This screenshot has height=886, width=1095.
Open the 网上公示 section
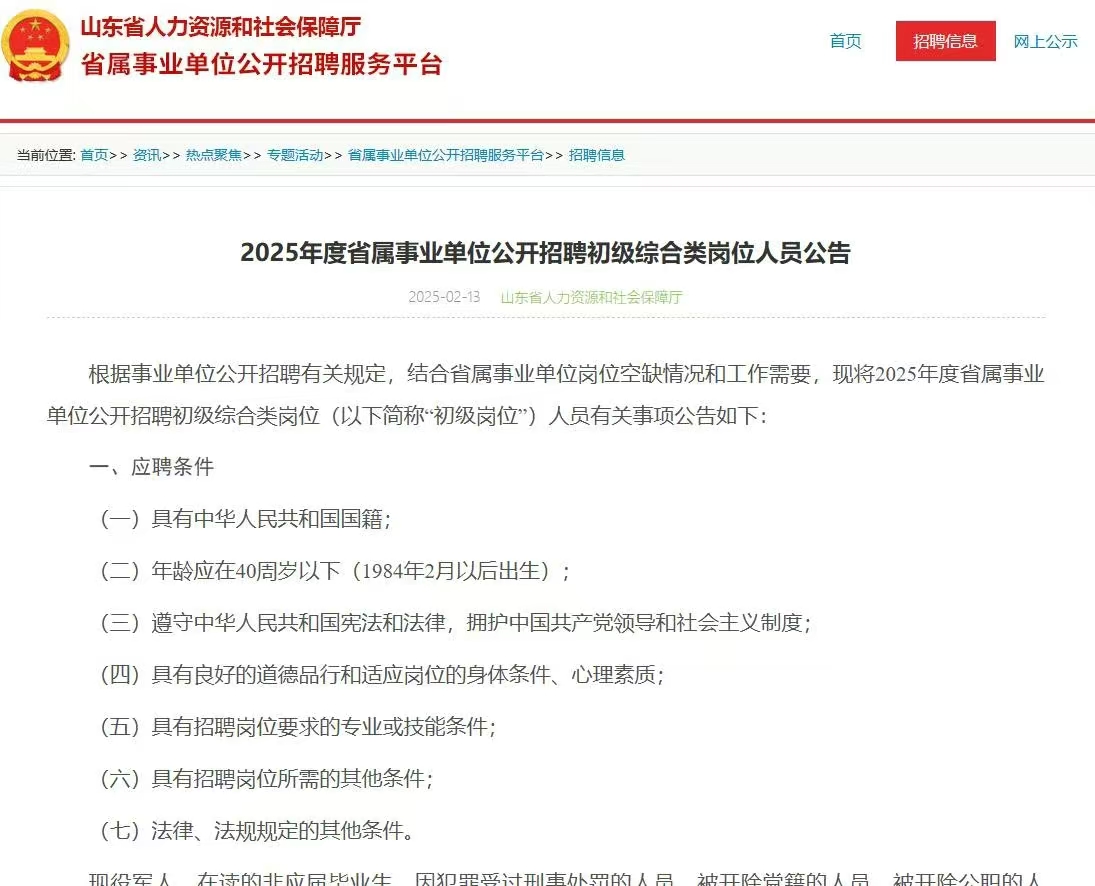(x=1044, y=42)
